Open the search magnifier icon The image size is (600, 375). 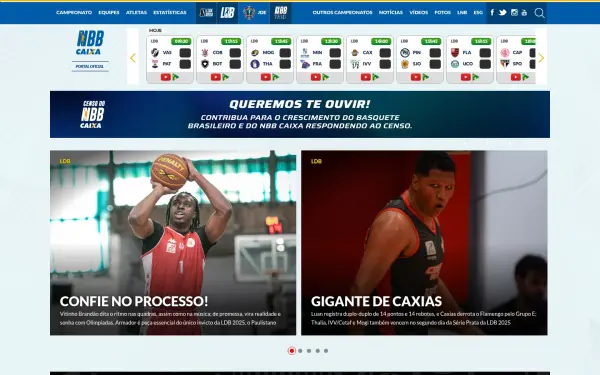[539, 13]
